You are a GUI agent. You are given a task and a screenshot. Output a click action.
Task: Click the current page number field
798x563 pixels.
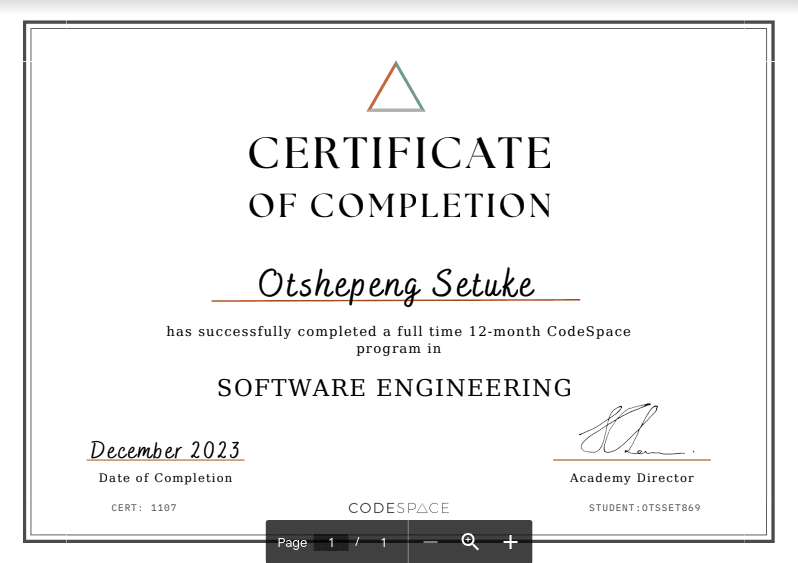(x=331, y=543)
